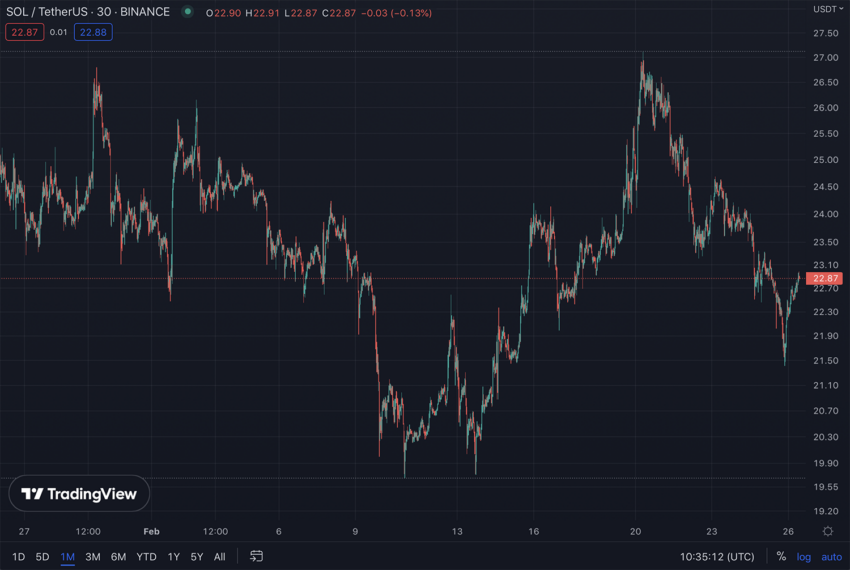This screenshot has height=570, width=850.
Task: Click the Feb label on the time axis
Action: tap(151, 532)
